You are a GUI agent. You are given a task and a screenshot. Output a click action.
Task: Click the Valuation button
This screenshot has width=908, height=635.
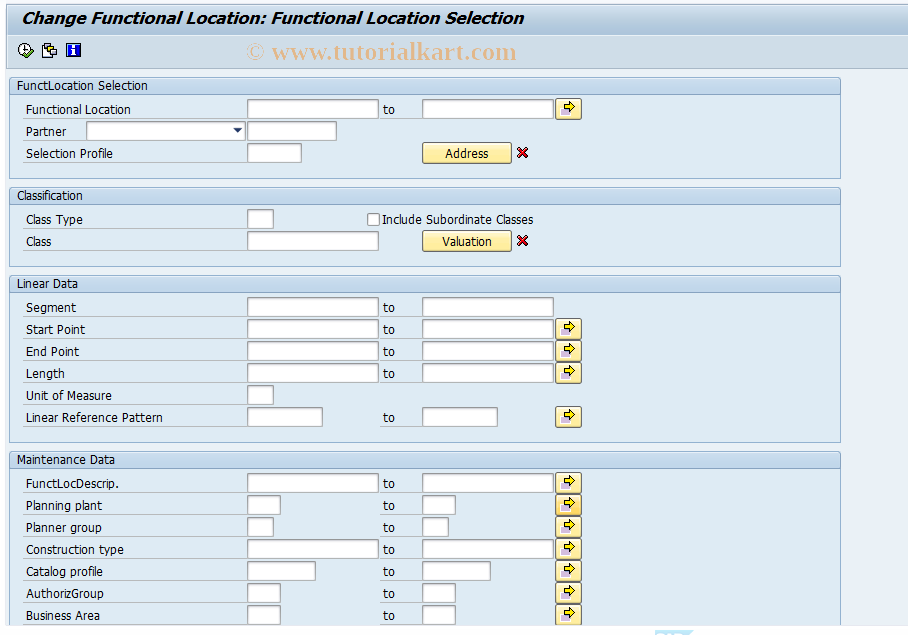tap(466, 240)
